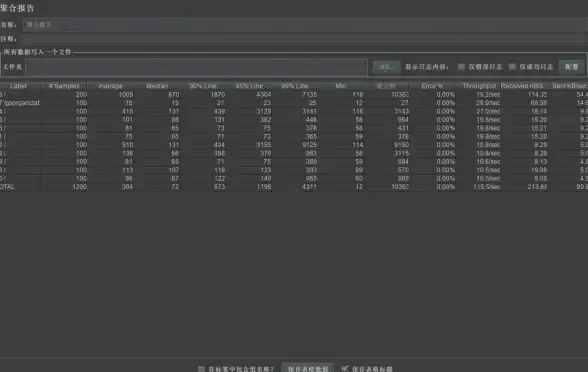
Task: Click the TOTAL row 95% line 1195
Action: pos(264,187)
